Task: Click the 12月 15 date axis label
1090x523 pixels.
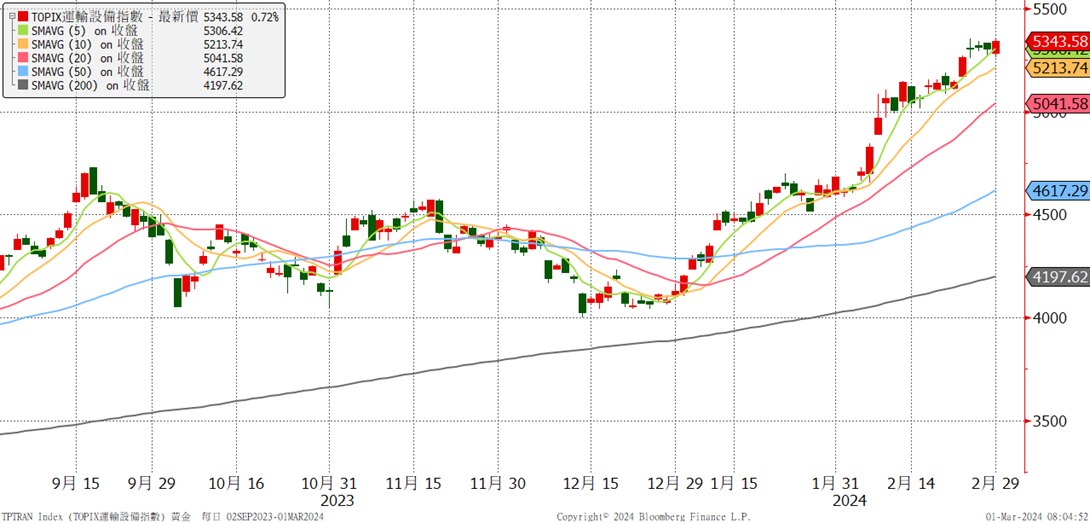Action: click(589, 485)
